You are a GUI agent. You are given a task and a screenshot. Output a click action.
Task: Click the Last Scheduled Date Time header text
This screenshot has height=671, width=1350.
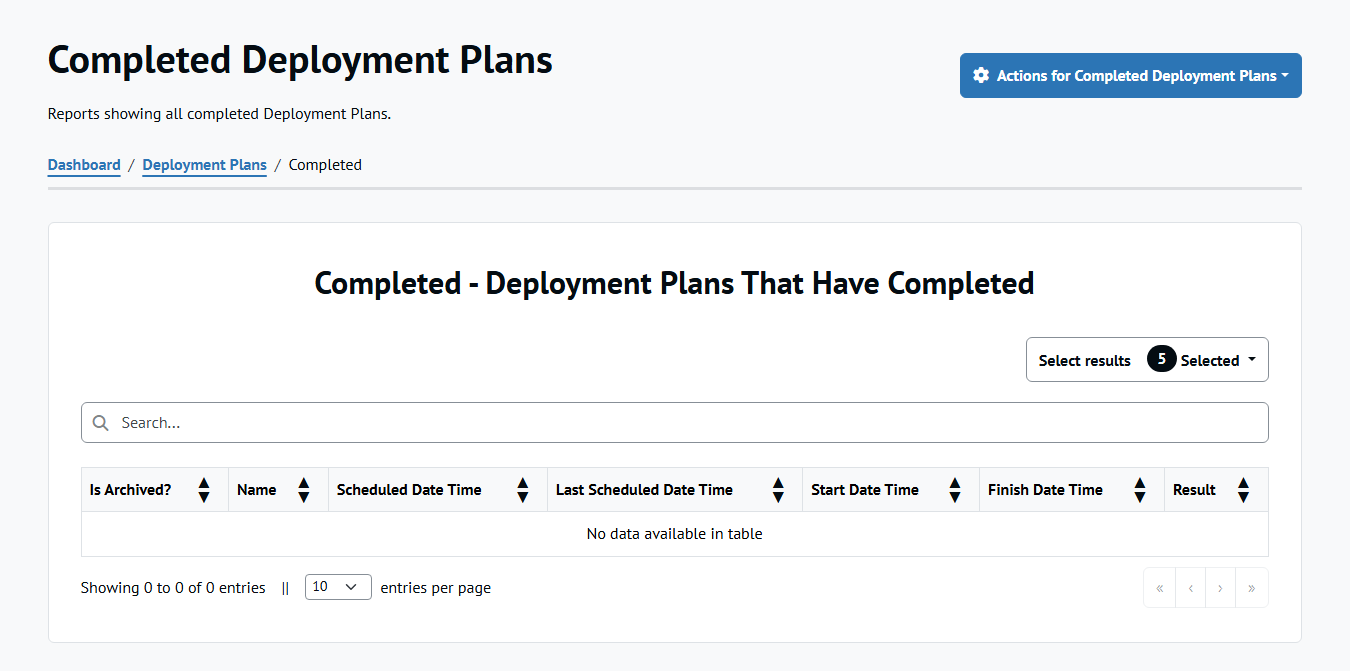pyautogui.click(x=644, y=490)
